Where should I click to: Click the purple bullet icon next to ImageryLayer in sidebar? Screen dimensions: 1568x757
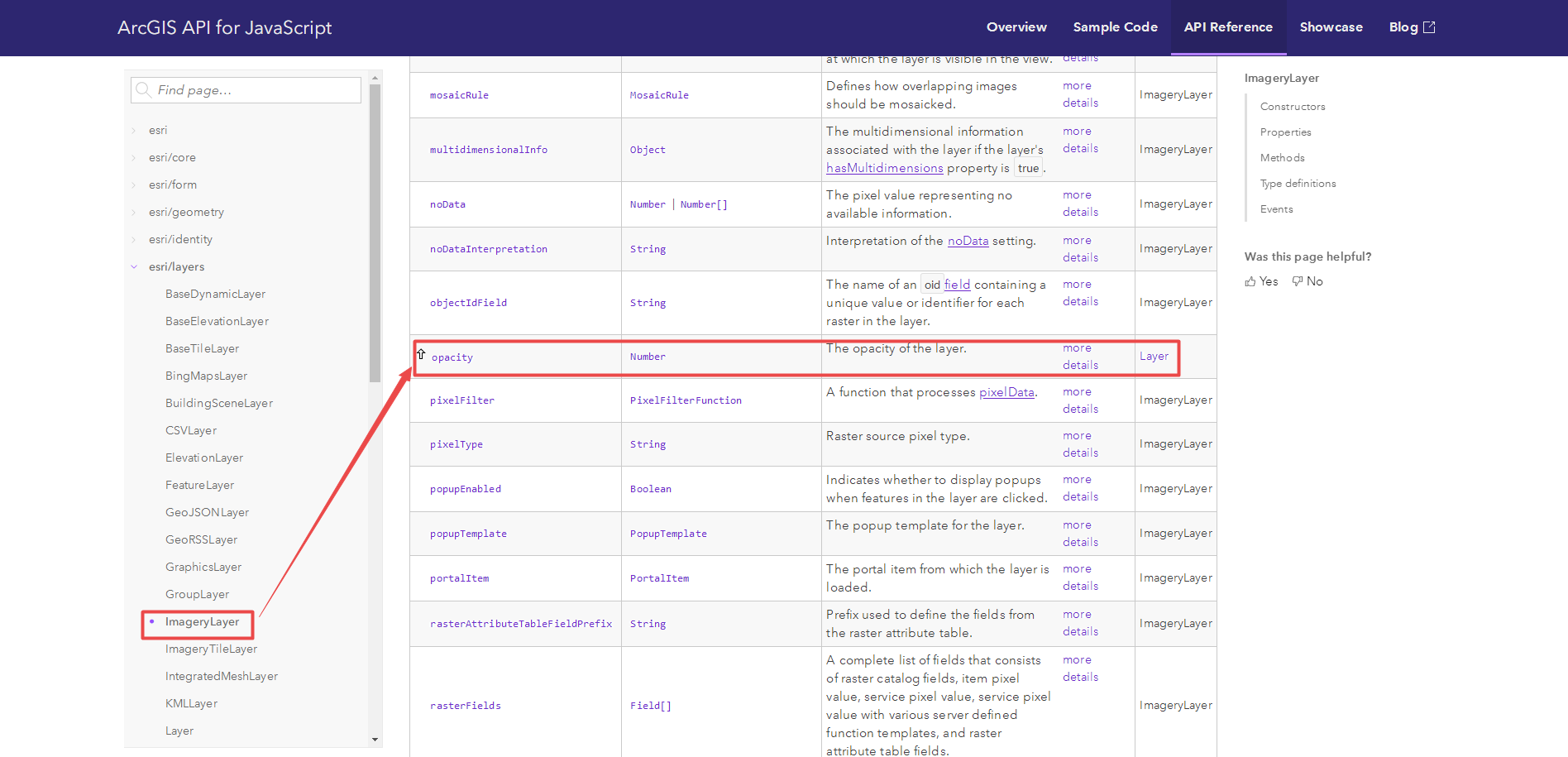click(152, 620)
